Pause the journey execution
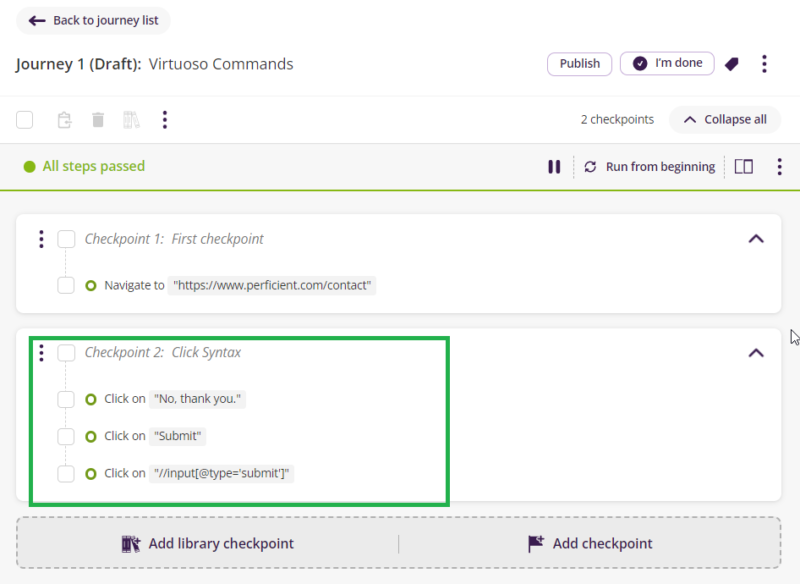The image size is (800, 584). pyautogui.click(x=554, y=167)
